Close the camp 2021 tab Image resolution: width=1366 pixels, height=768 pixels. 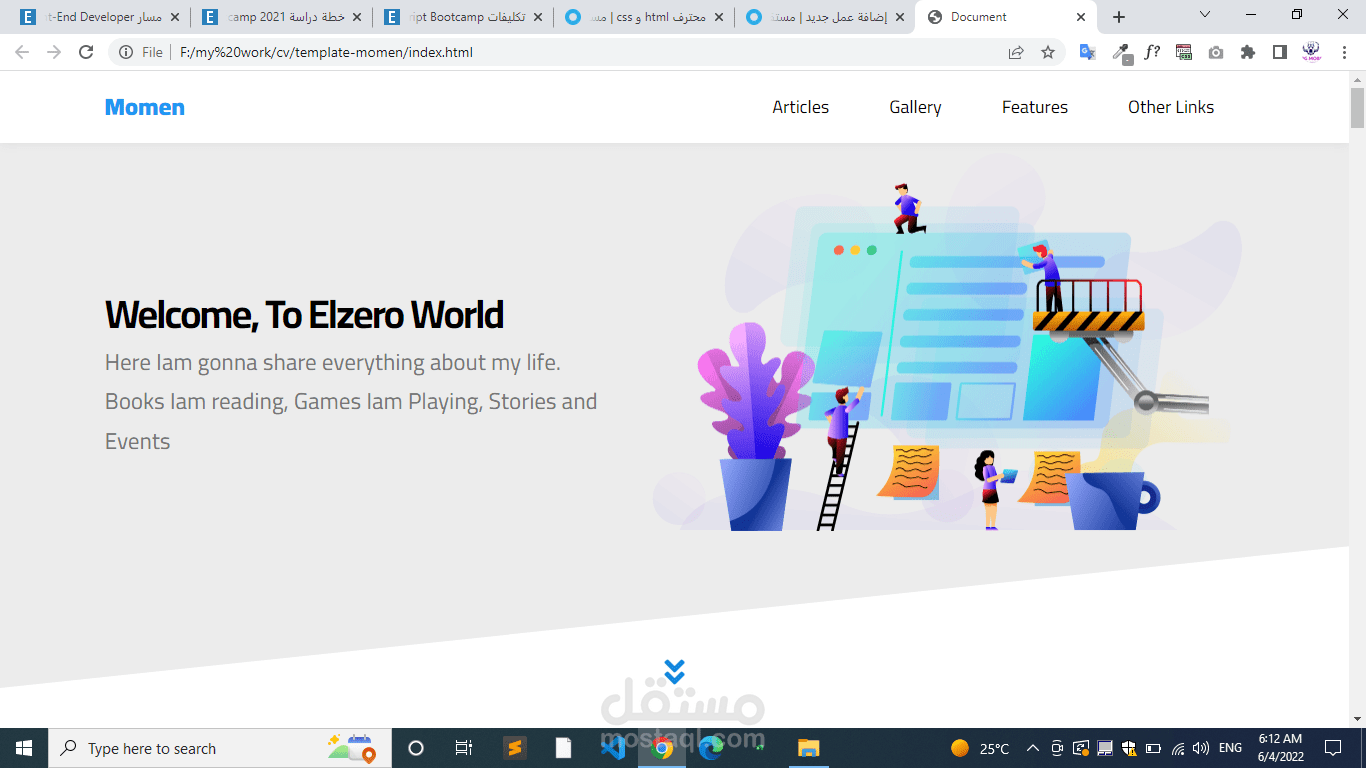coord(357,17)
